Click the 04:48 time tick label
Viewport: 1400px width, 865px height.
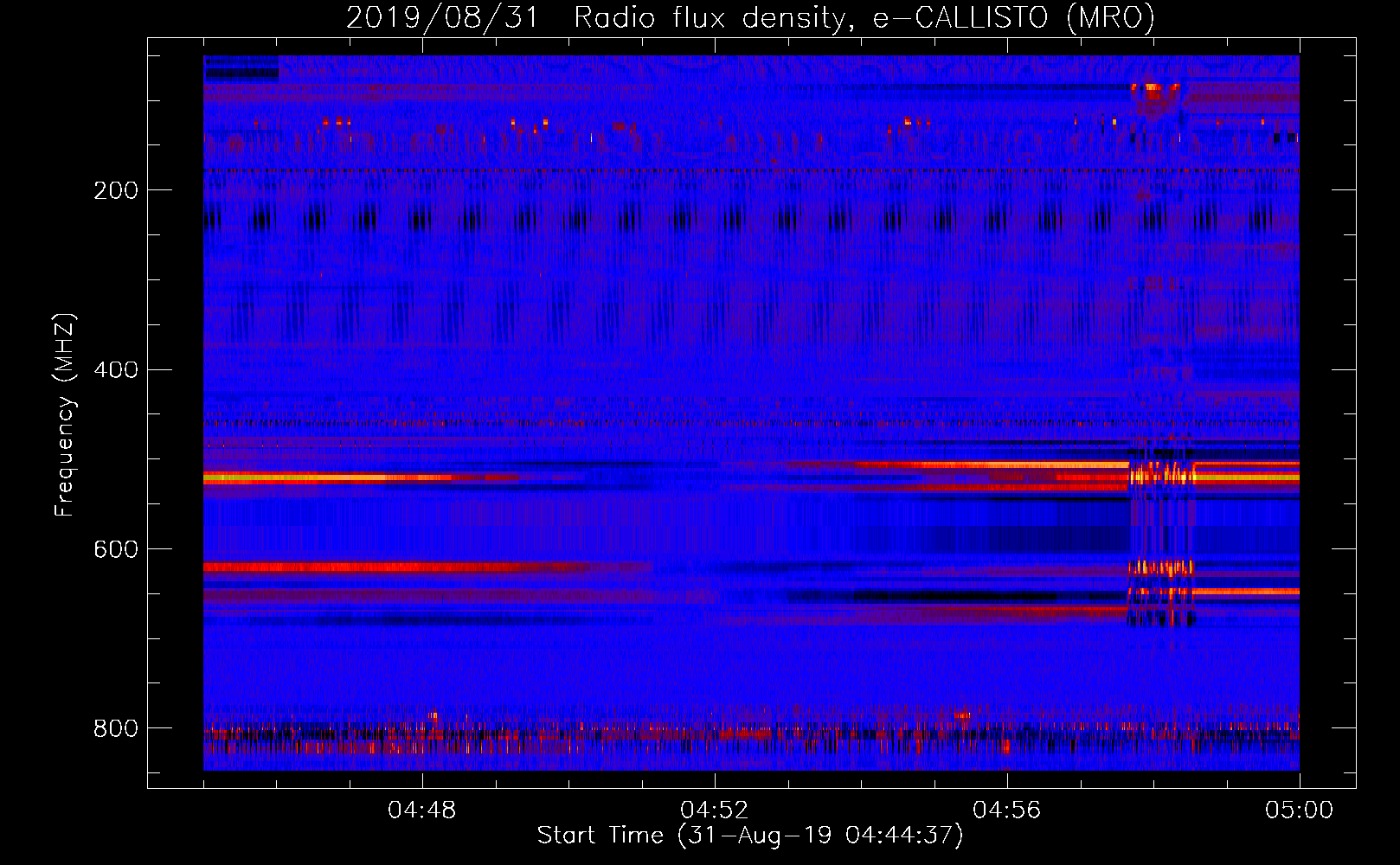[x=422, y=811]
